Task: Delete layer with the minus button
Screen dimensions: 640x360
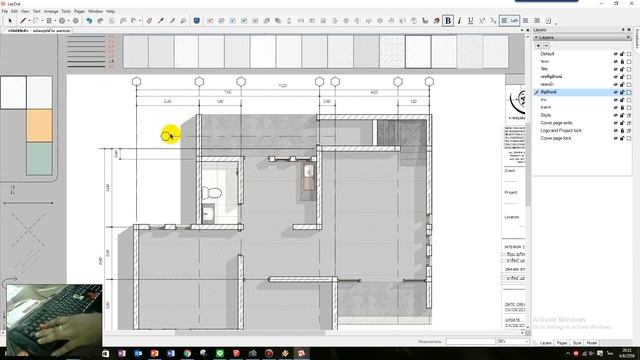Action: pos(546,46)
